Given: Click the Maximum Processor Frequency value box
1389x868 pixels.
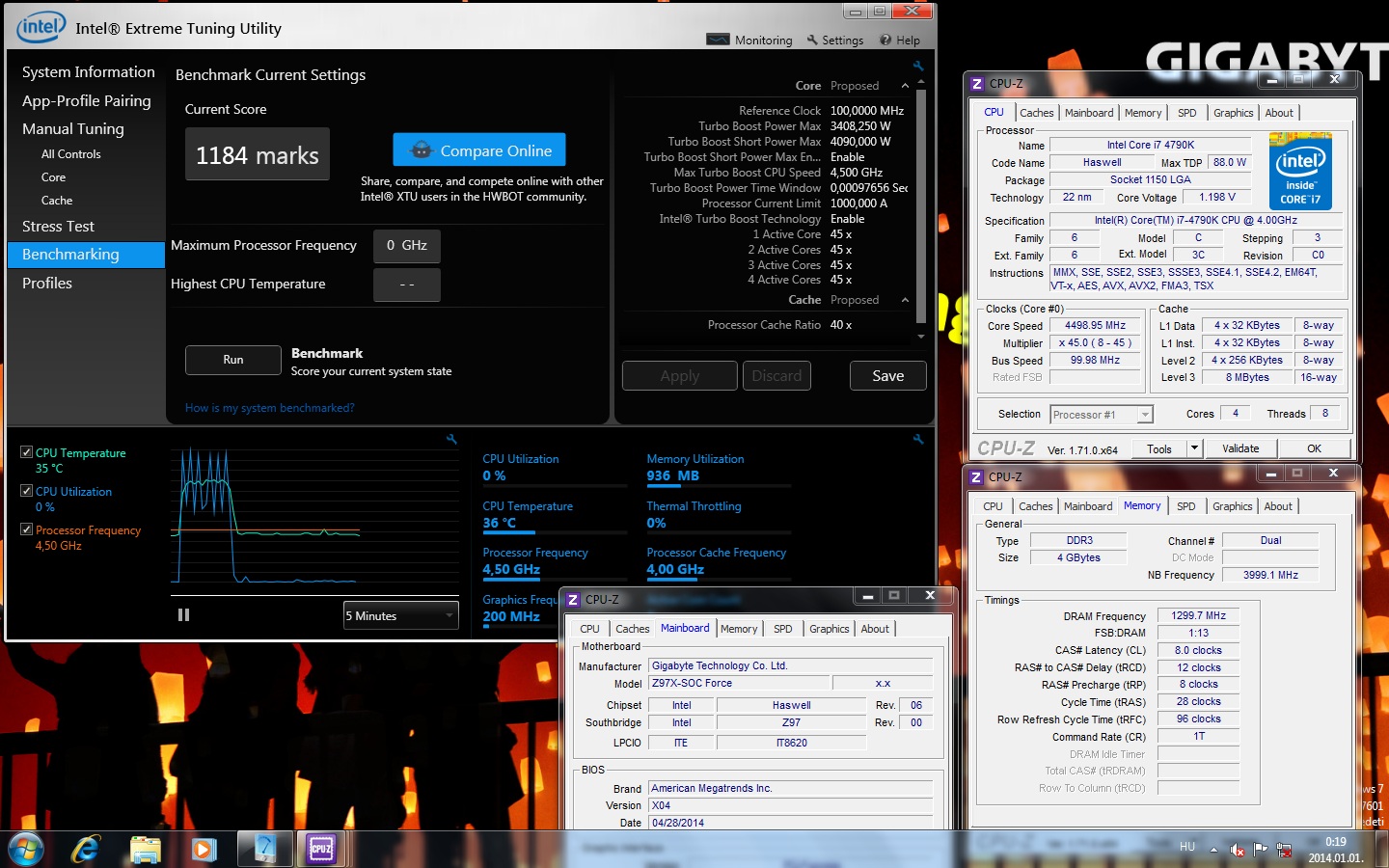Looking at the screenshot, I should [407, 246].
